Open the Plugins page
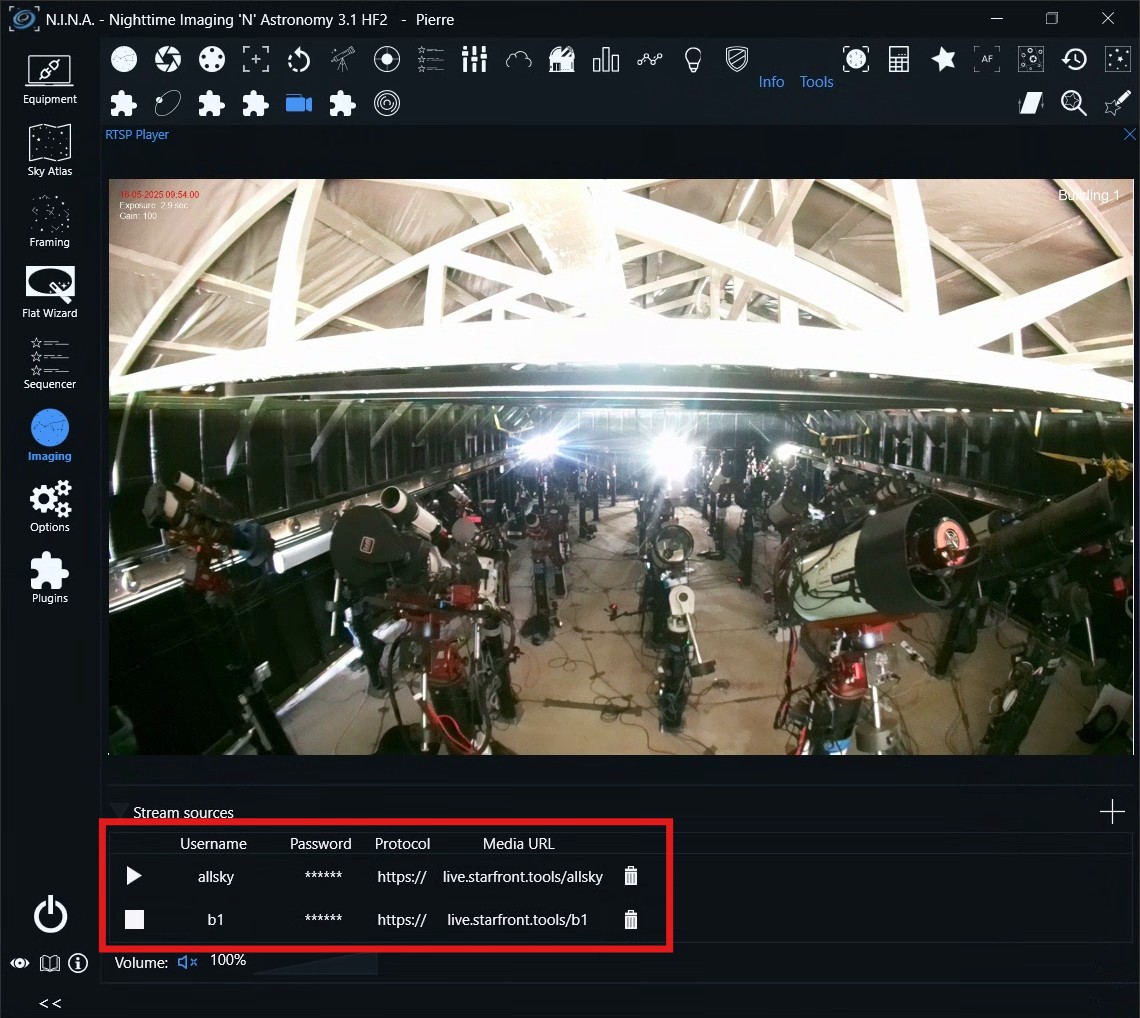The image size is (1140, 1018). 50,577
